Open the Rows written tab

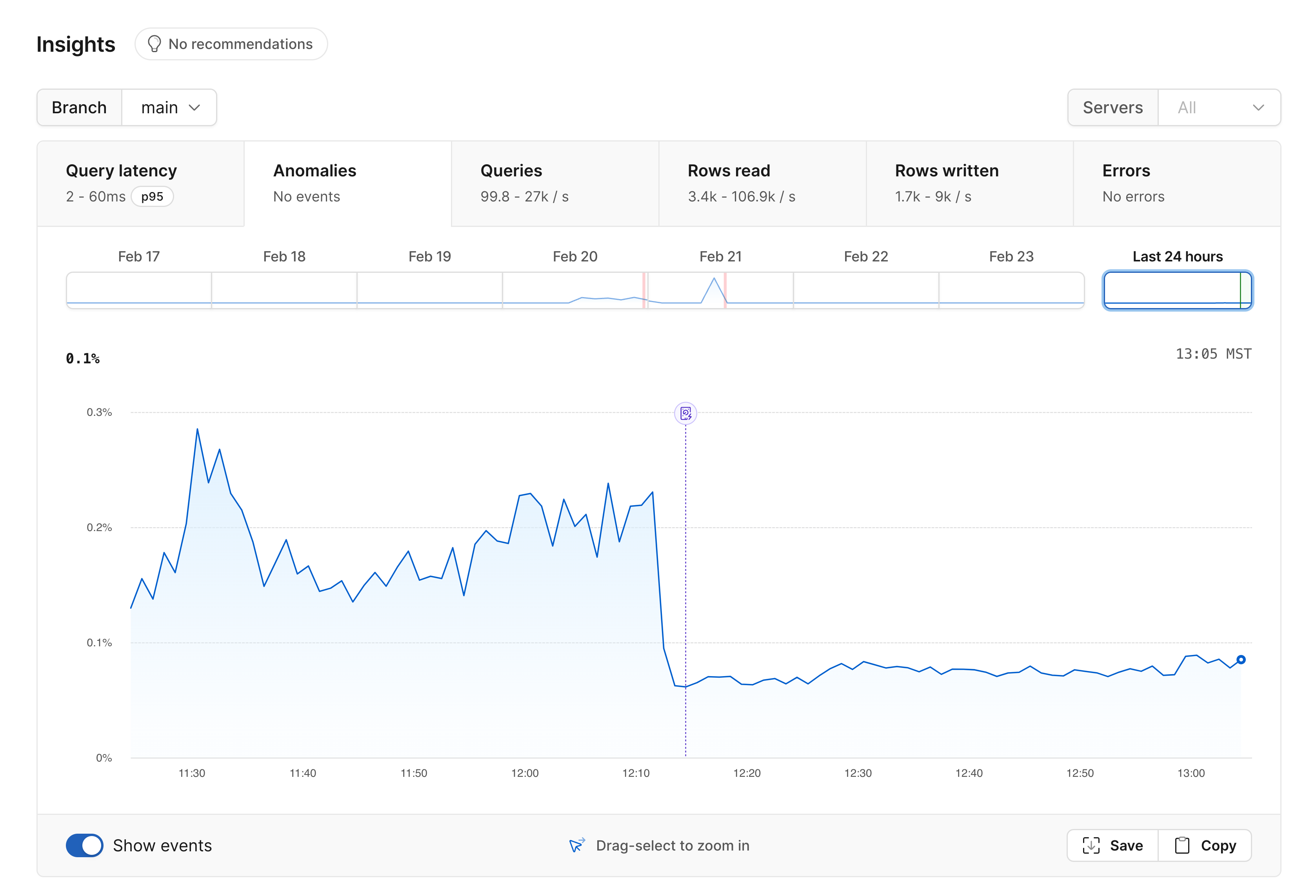pos(969,183)
